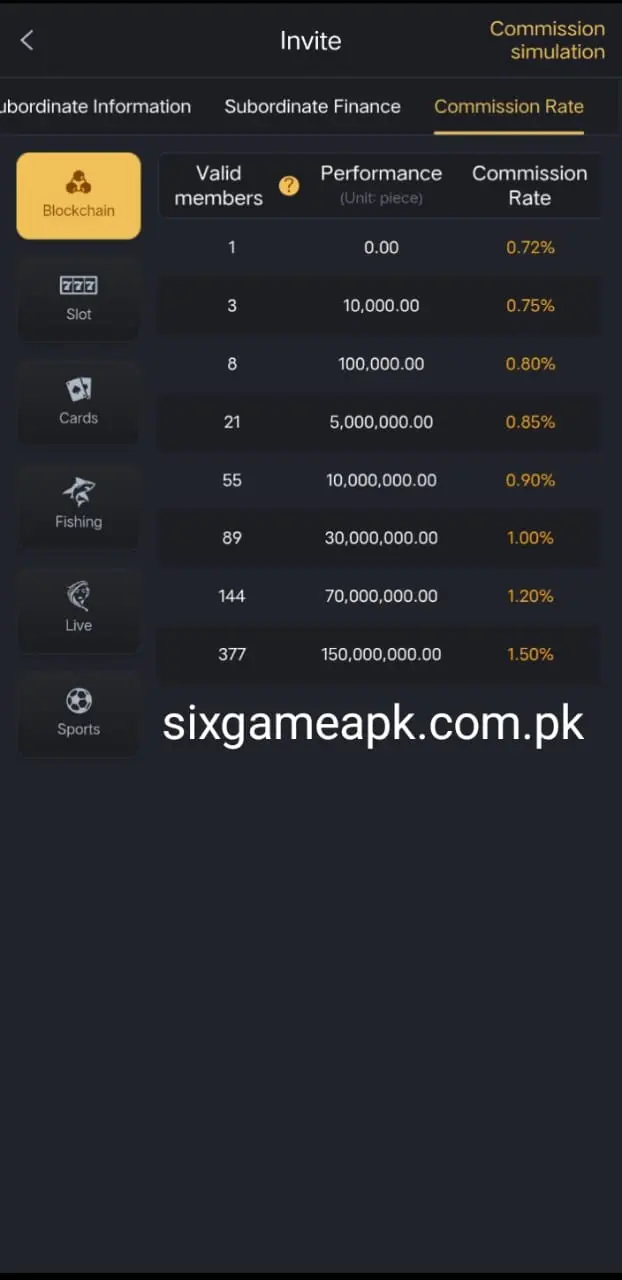Select the Blockchain category icon

coord(78,185)
